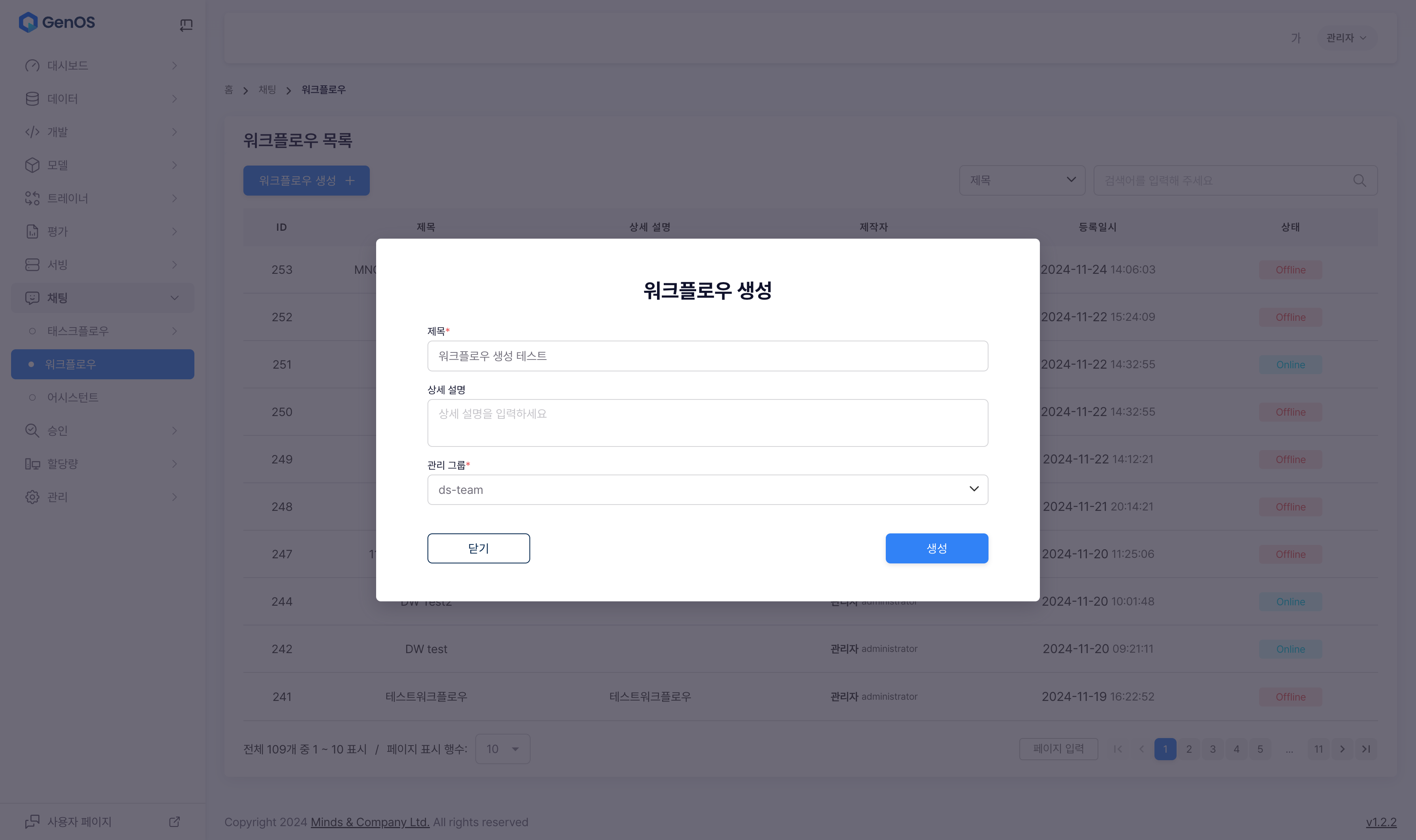
Task: Open 사용자 페이지 external link icon
Action: (174, 821)
